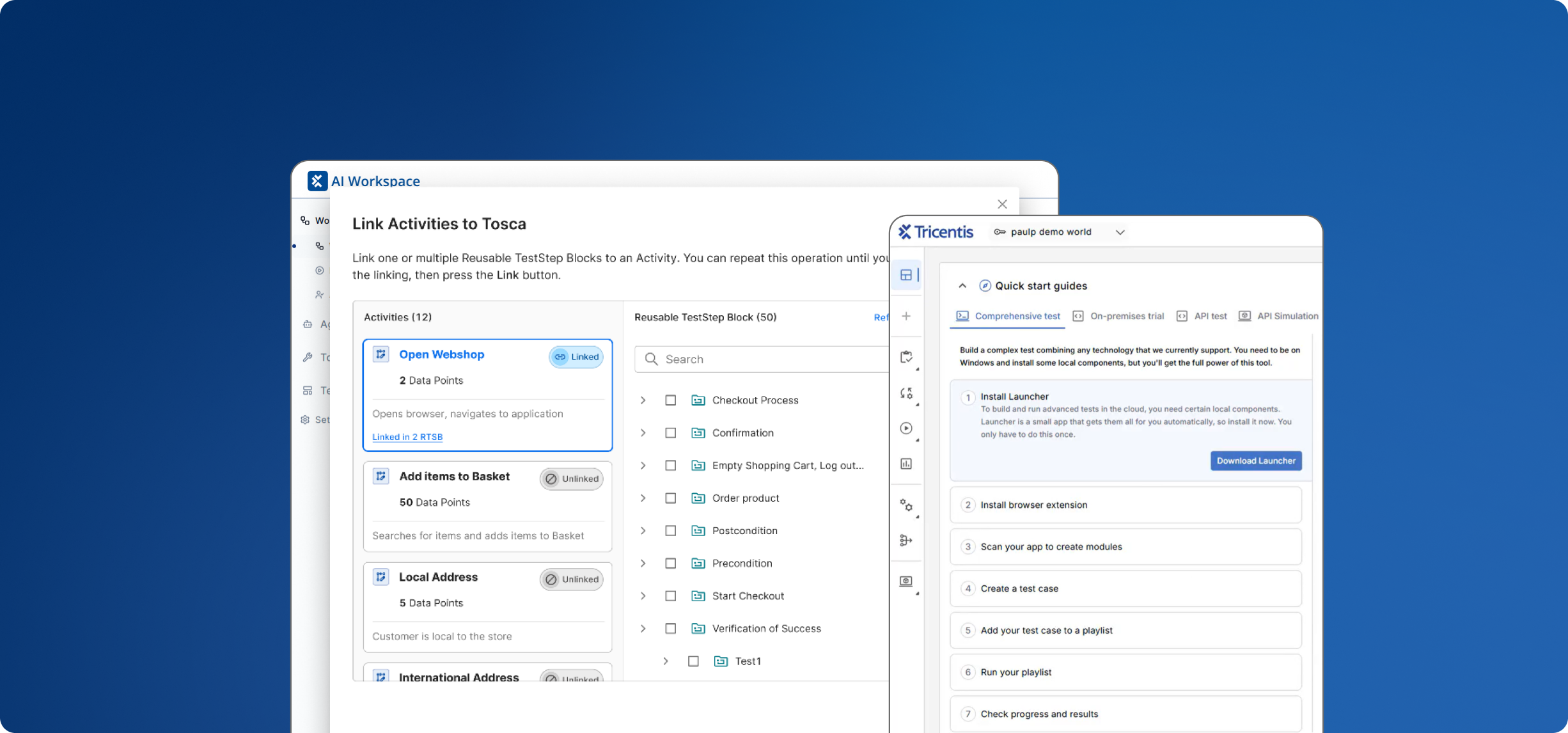This screenshot has width=1568, height=733.
Task: Expand the Empty Shopping Cart, Log out folder
Action: [643, 466]
